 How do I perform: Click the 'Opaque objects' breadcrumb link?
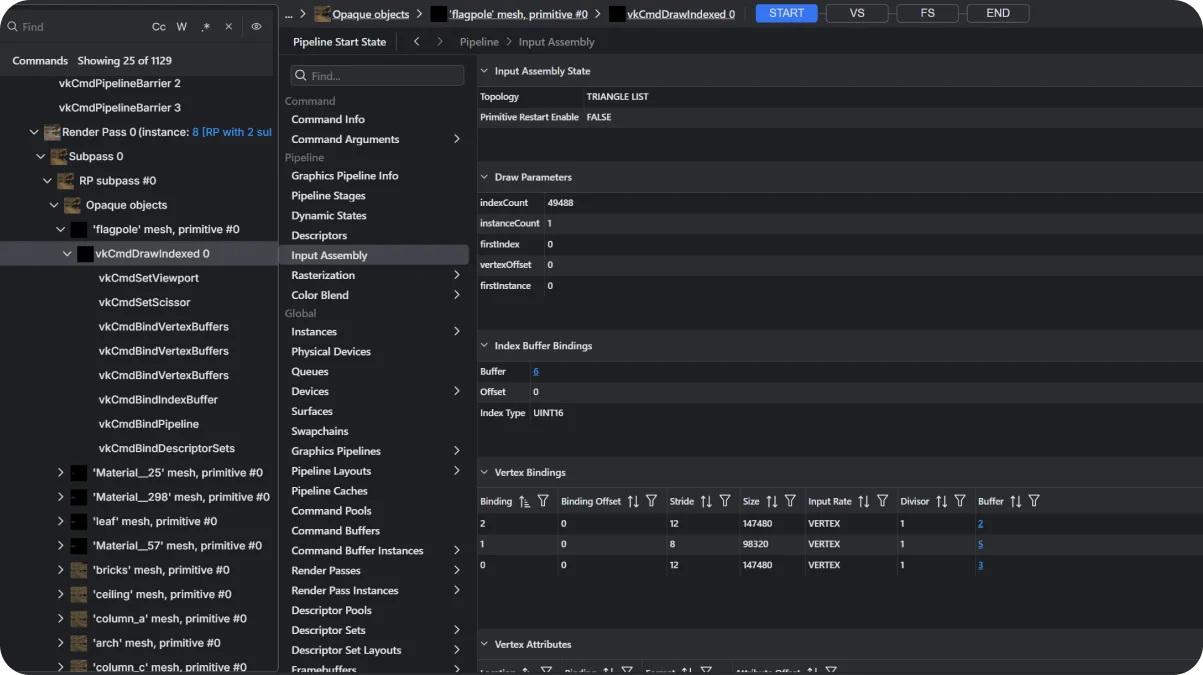coord(370,14)
